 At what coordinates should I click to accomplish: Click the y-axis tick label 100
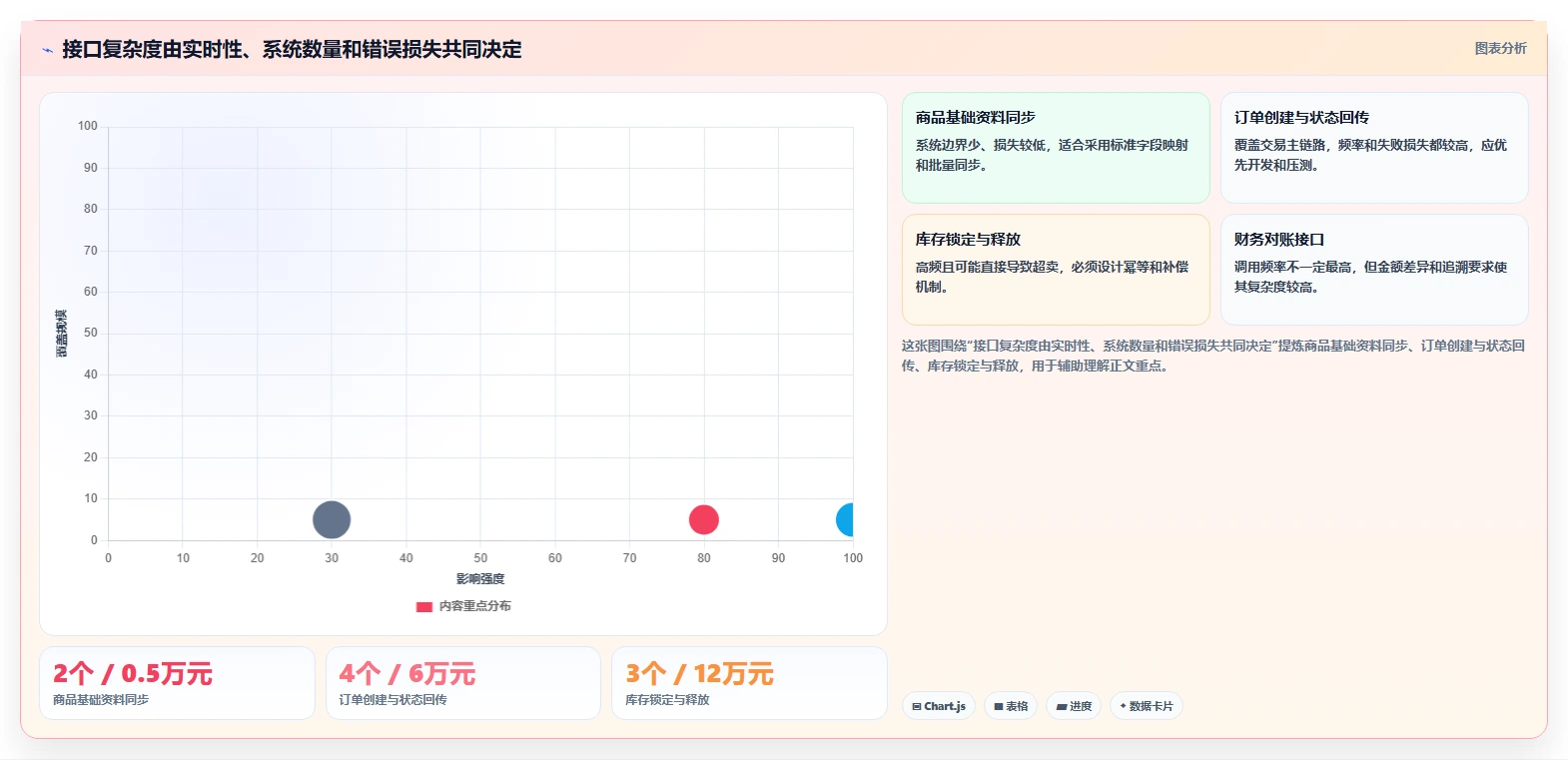(x=88, y=126)
